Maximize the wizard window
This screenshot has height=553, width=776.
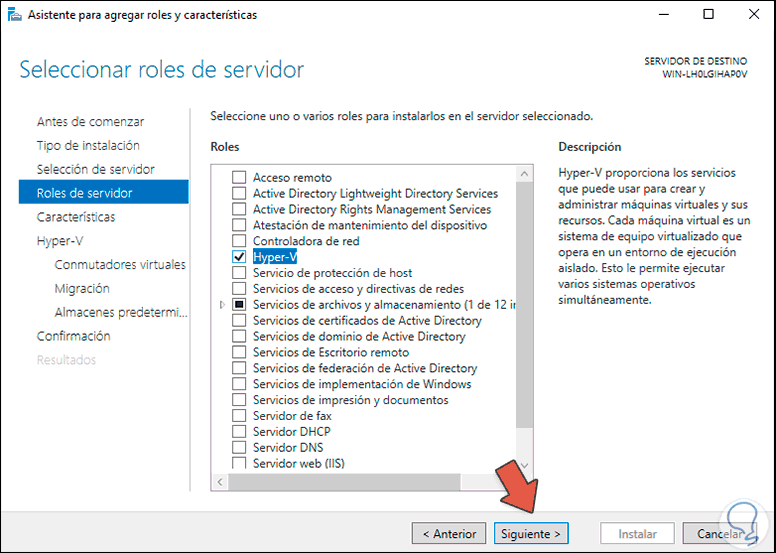coord(708,15)
